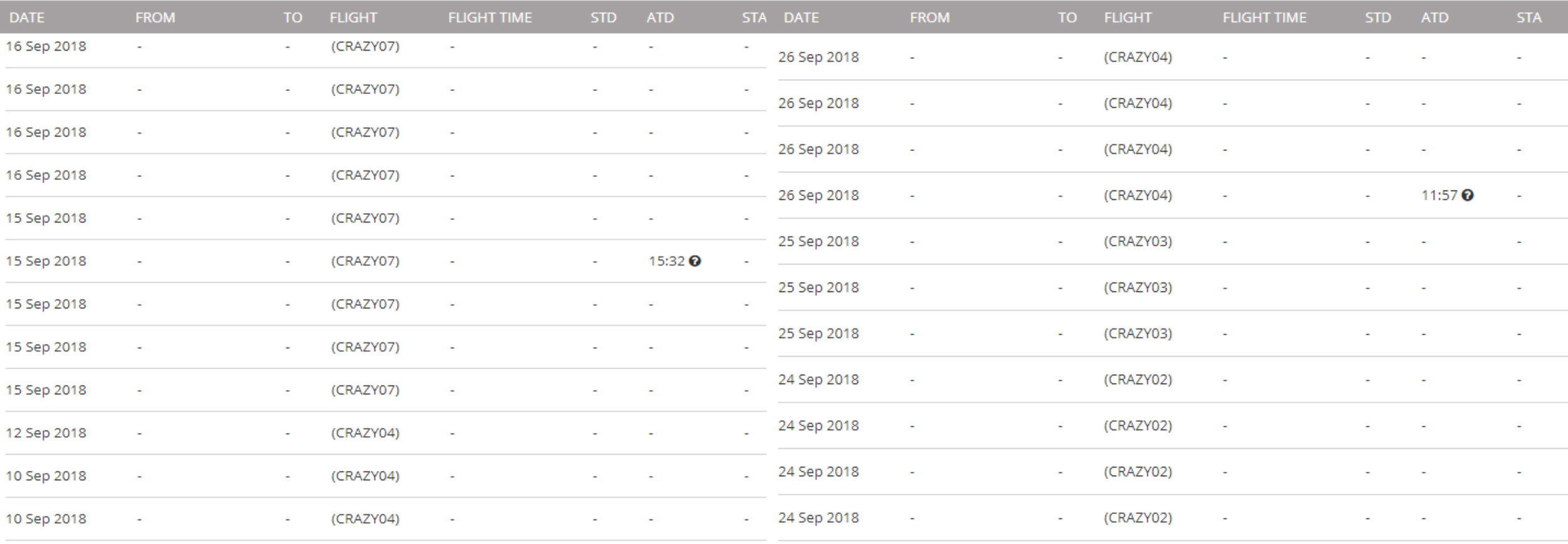Click FLIGHT TIME header in the 26 Sep flights table
The width and height of the screenshot is (1568, 544).
[1264, 18]
